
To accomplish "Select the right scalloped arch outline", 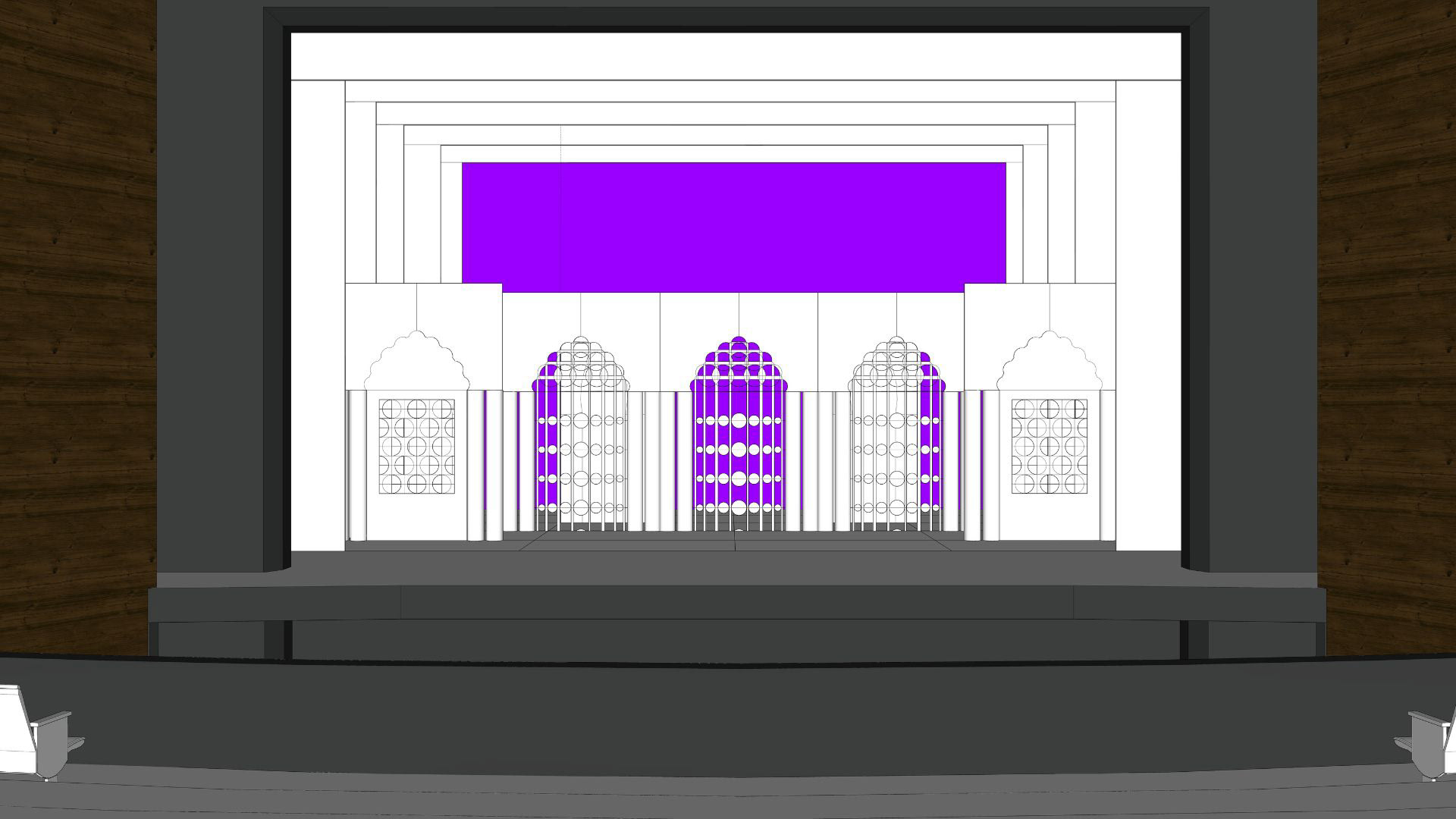I will pyautogui.click(x=1049, y=360).
